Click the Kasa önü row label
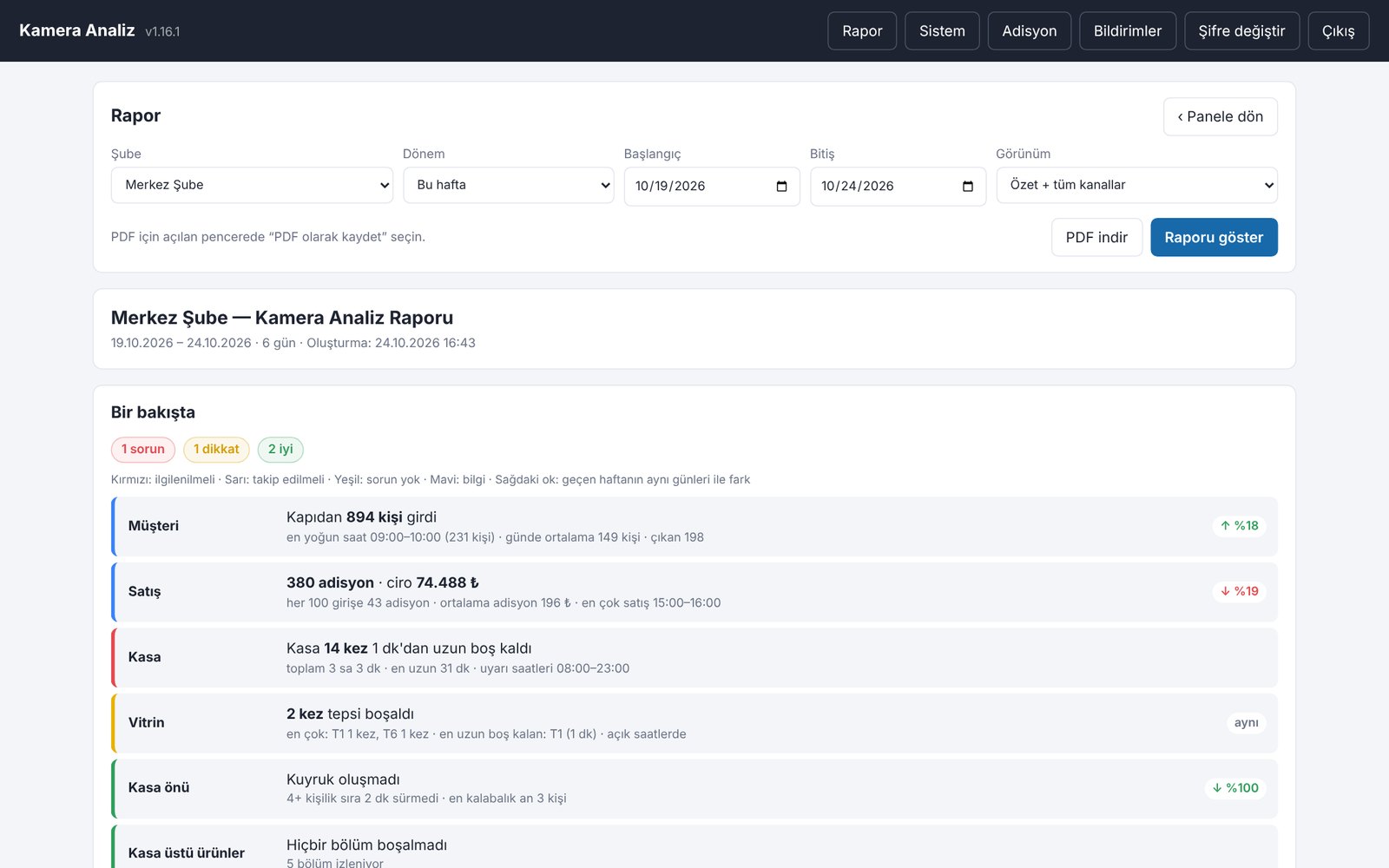This screenshot has width=1389, height=868. 159,788
